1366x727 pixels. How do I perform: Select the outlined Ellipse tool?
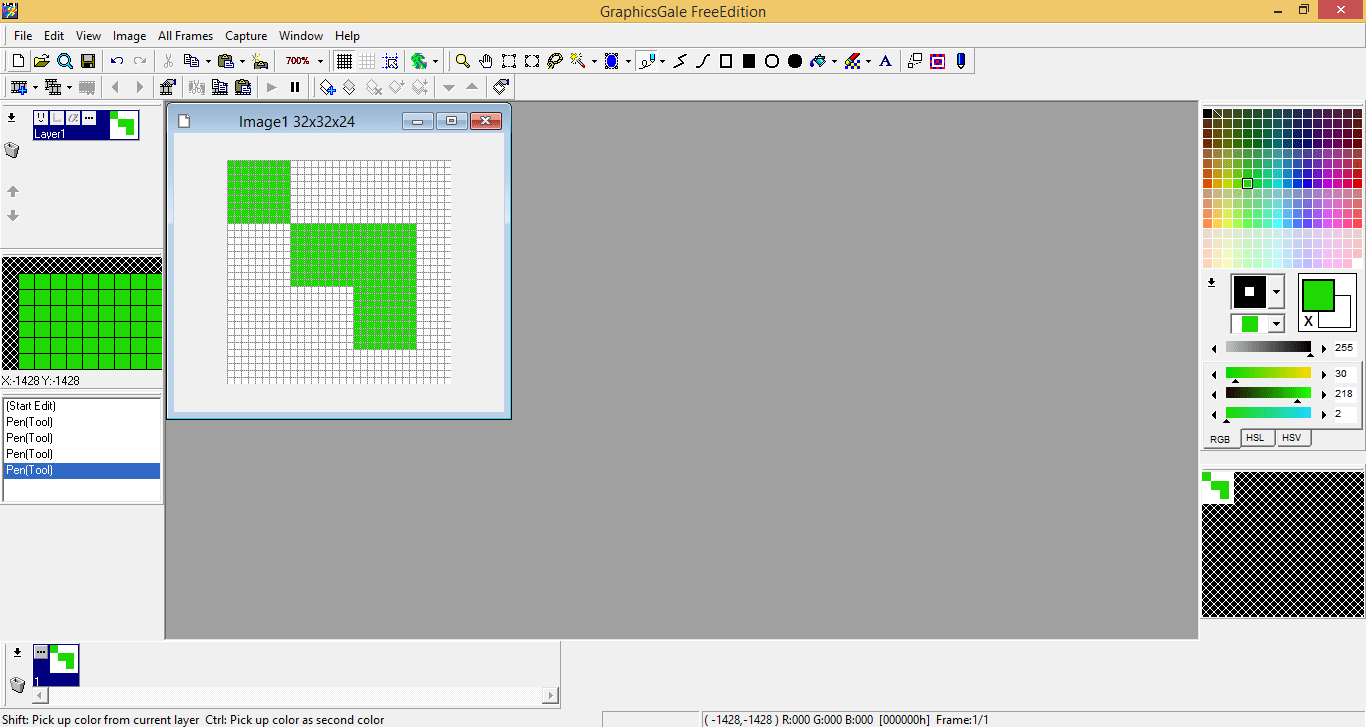772,61
